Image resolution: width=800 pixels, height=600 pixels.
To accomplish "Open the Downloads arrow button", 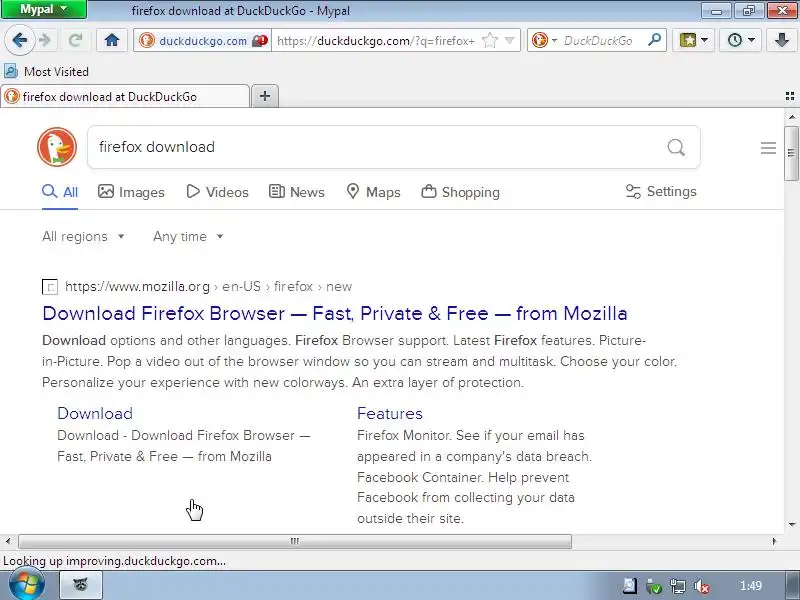I will (781, 40).
